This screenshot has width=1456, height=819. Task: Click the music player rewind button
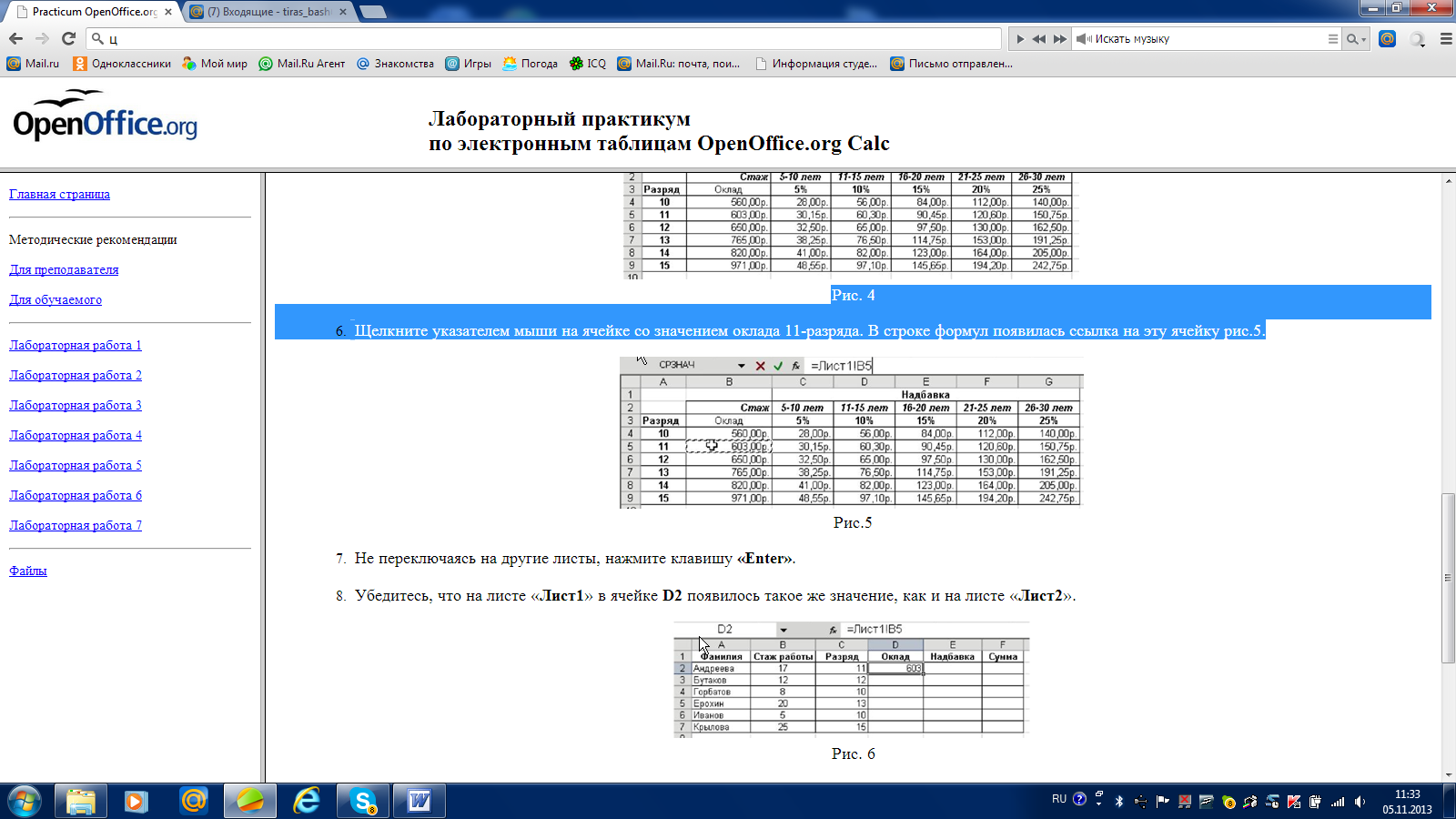click(x=1039, y=39)
